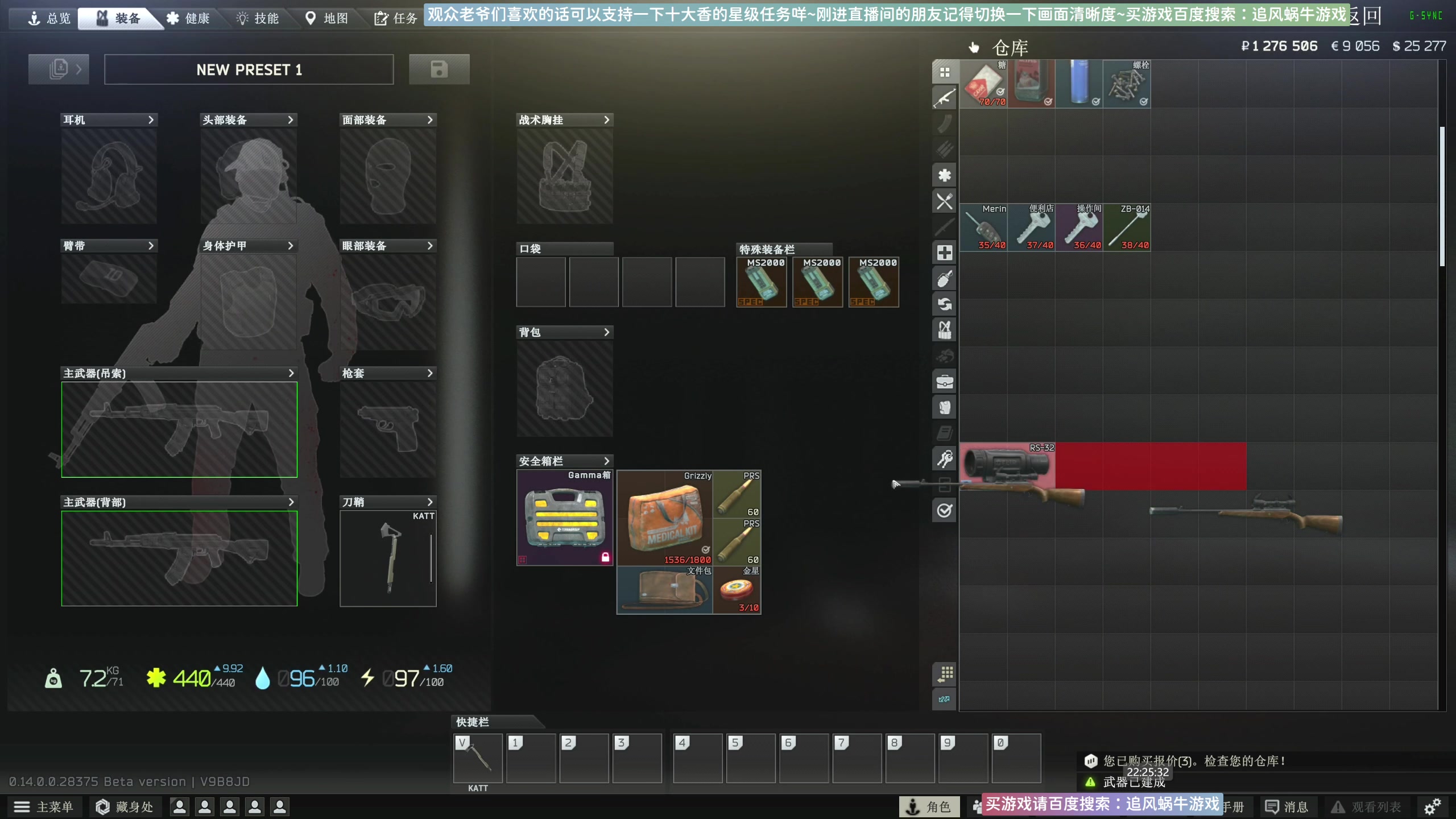
Task: Toggle the all-items grid view filter
Action: click(x=944, y=72)
